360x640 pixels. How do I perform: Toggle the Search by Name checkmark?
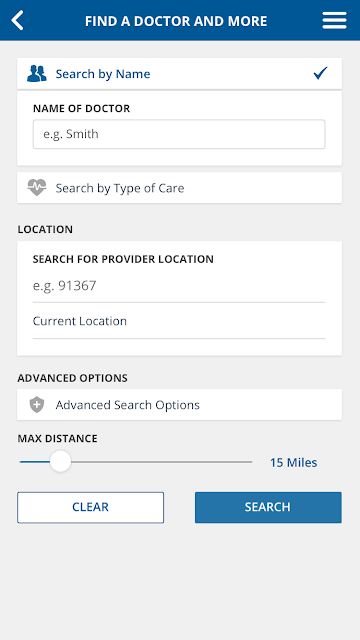click(x=320, y=73)
